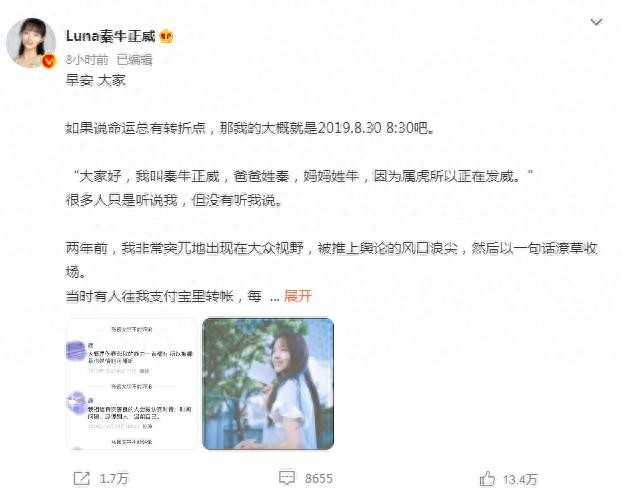Screen dimensions: 623x493
Task: Click the 13.4万 likes count
Action: [520, 480]
